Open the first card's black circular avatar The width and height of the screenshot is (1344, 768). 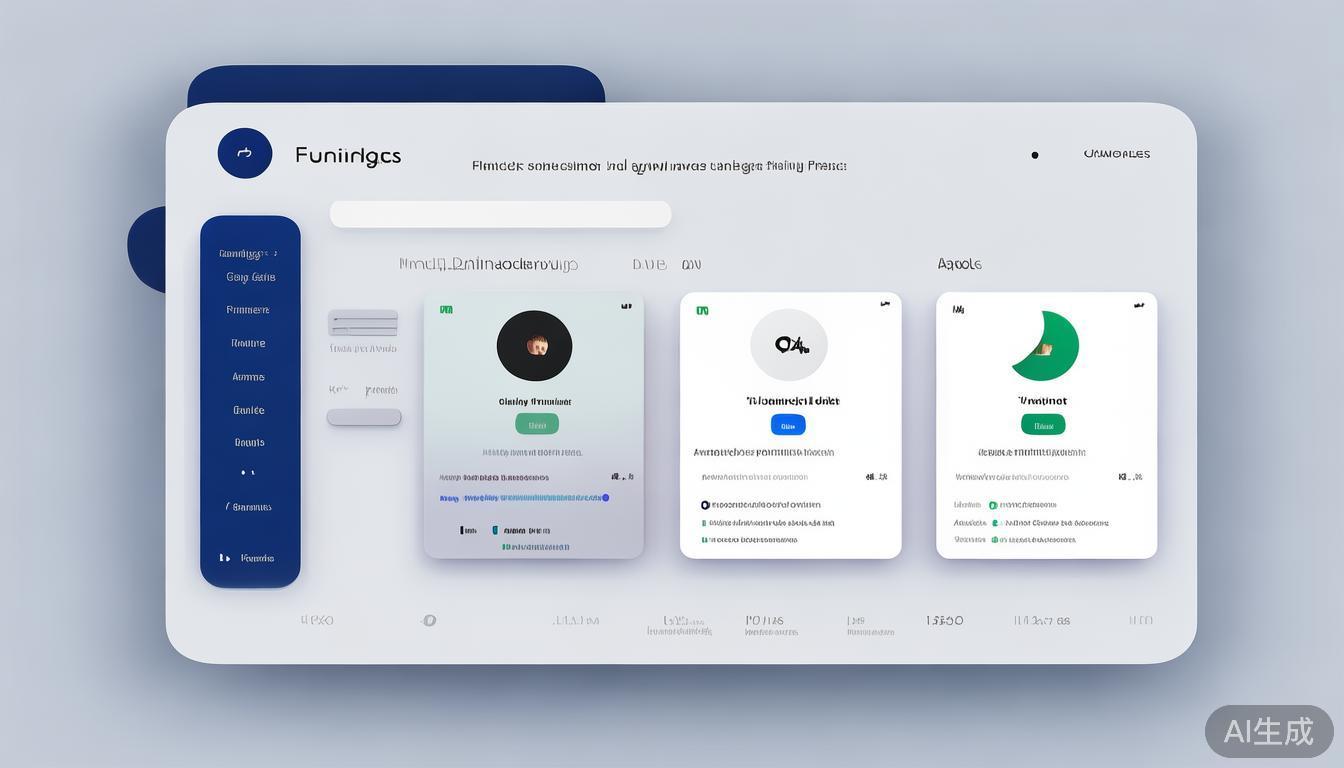click(x=534, y=346)
